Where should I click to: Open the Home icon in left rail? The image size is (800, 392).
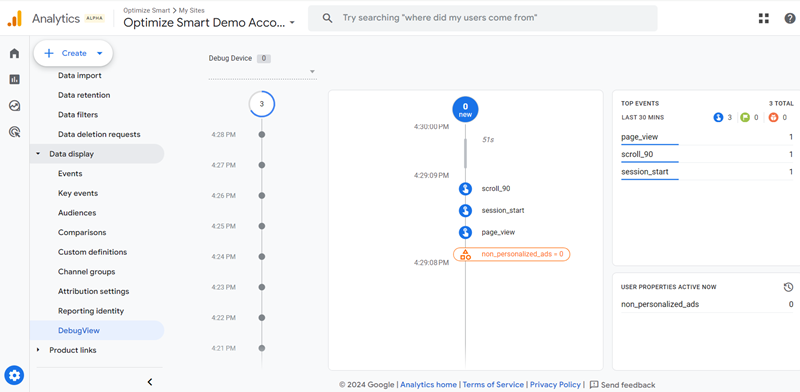coord(14,53)
